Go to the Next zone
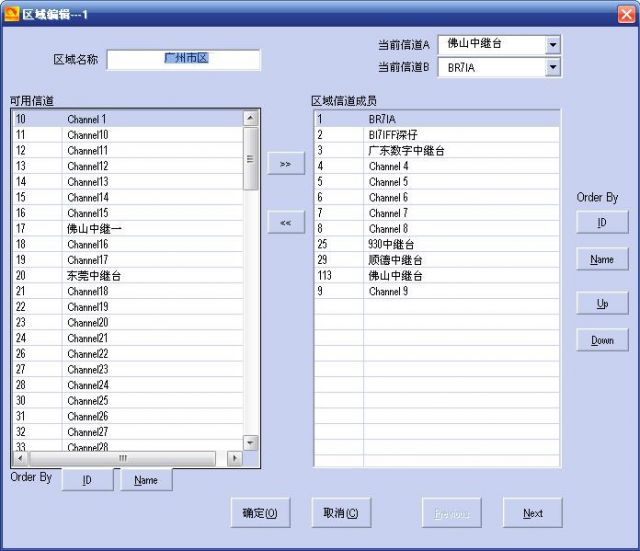Image resolution: width=640 pixels, height=551 pixels. [x=532, y=513]
